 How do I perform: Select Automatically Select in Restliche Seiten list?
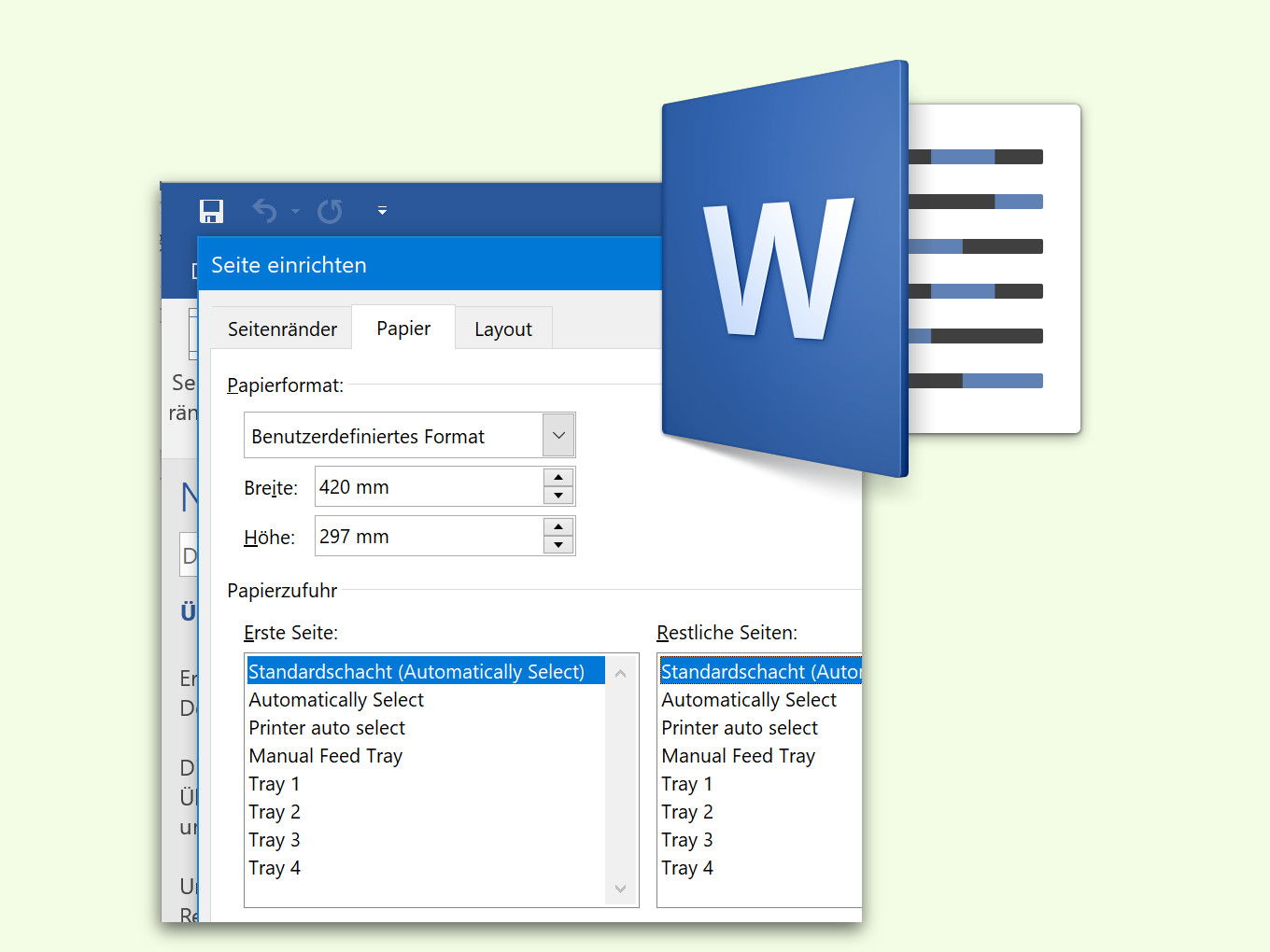(760, 699)
